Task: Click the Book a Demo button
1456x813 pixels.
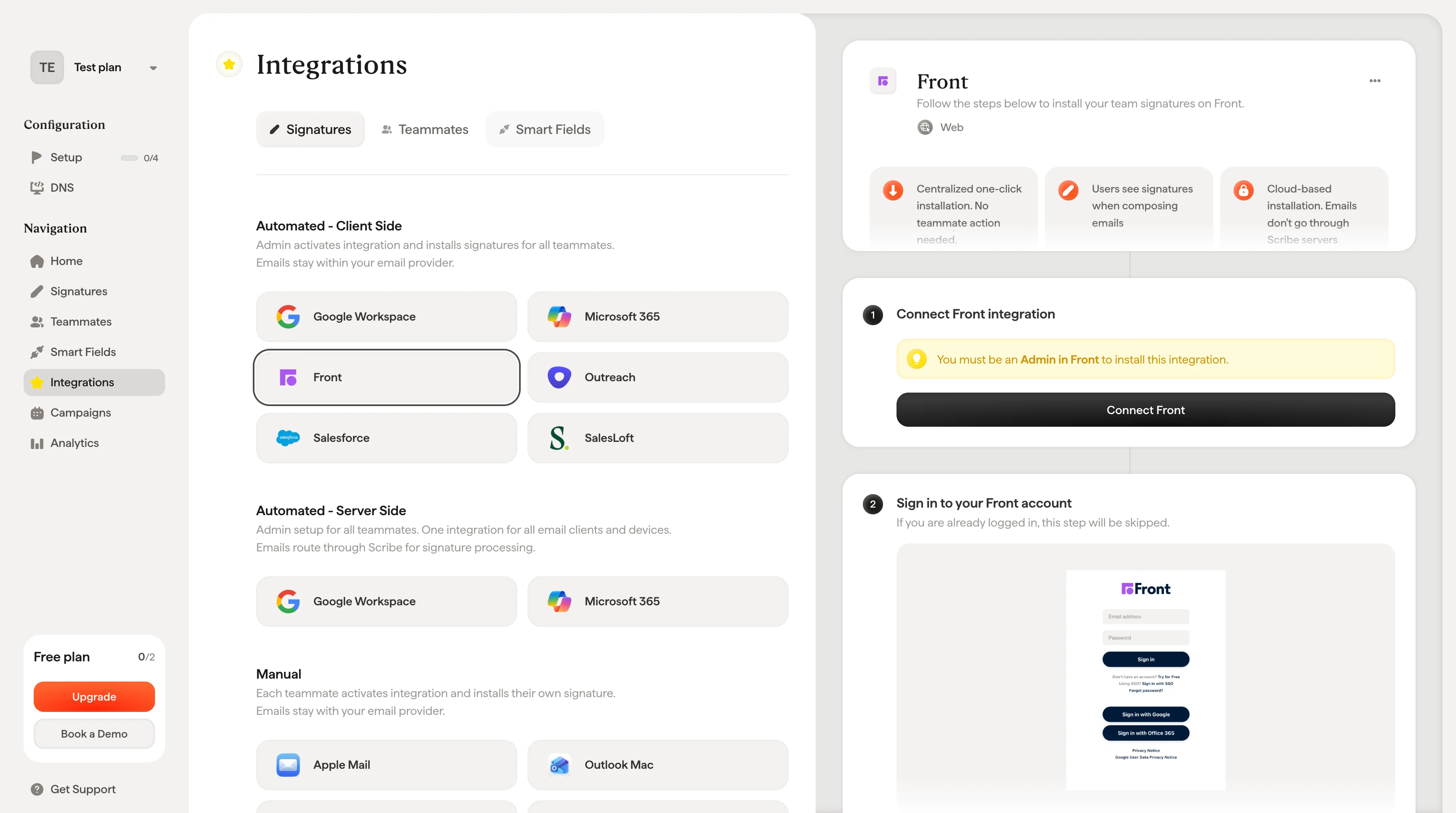Action: tap(94, 734)
